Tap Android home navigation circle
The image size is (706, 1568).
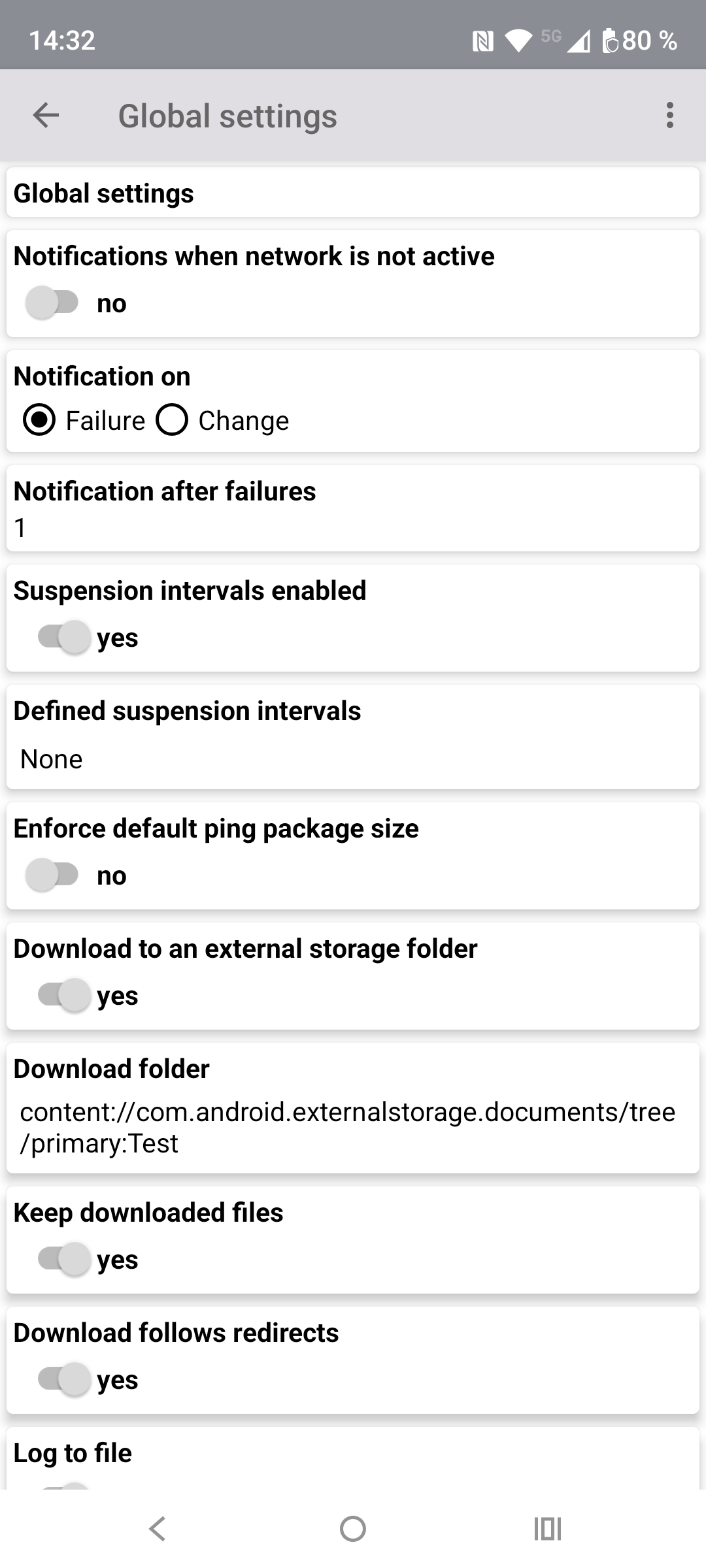tap(353, 1529)
